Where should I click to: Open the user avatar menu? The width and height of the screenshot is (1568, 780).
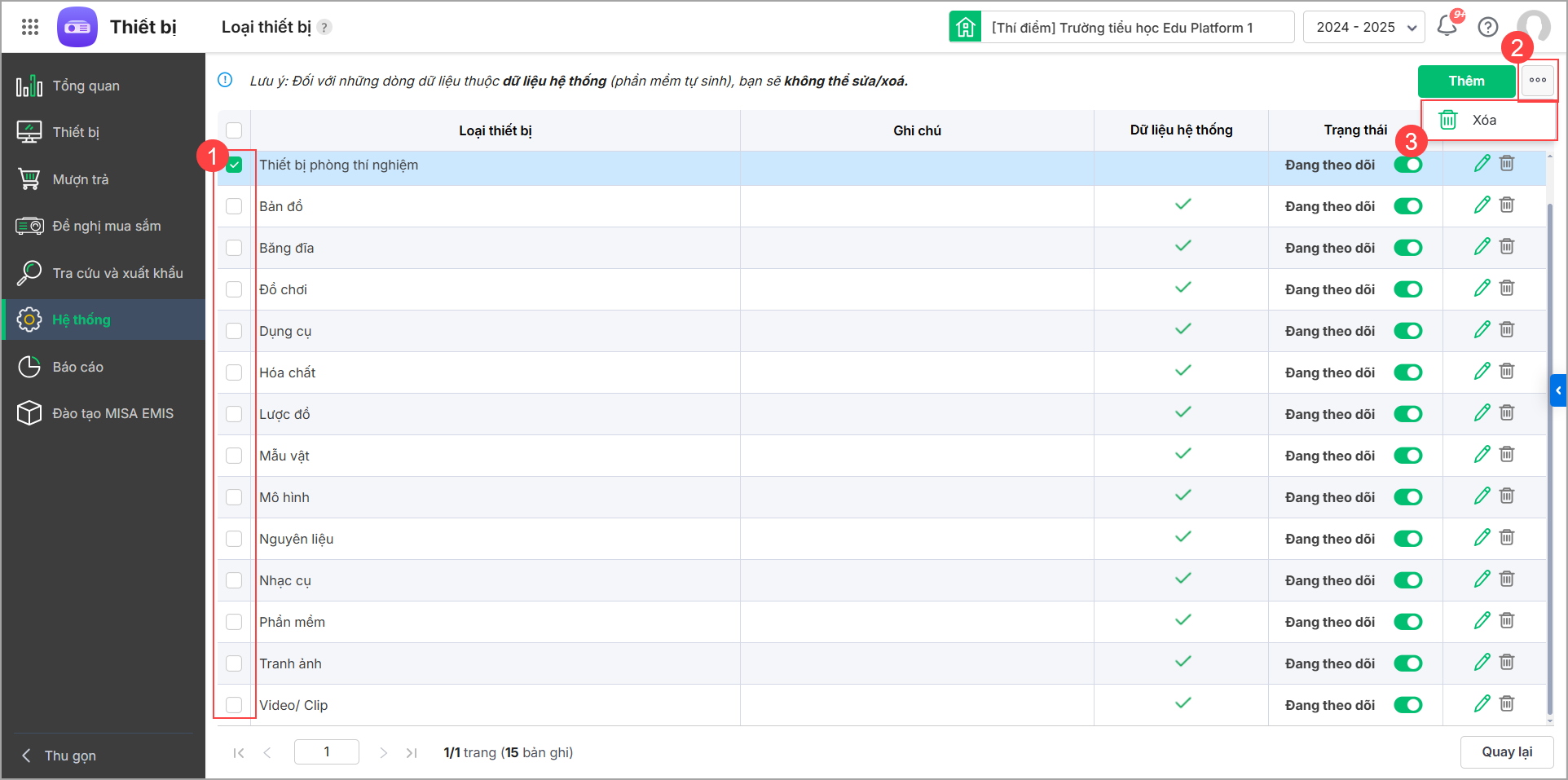click(1533, 27)
